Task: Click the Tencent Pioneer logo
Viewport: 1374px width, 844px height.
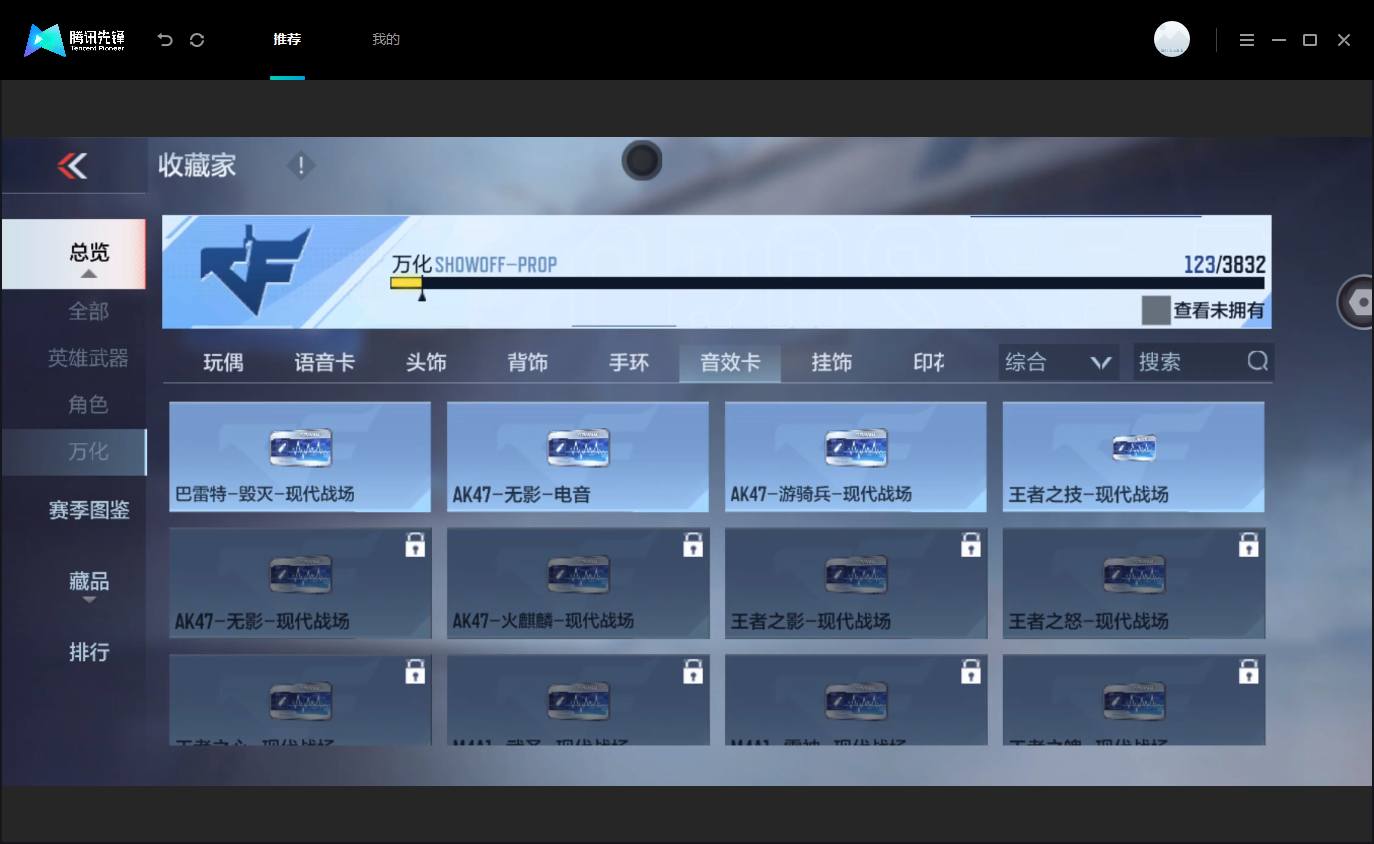Action: [x=75, y=40]
